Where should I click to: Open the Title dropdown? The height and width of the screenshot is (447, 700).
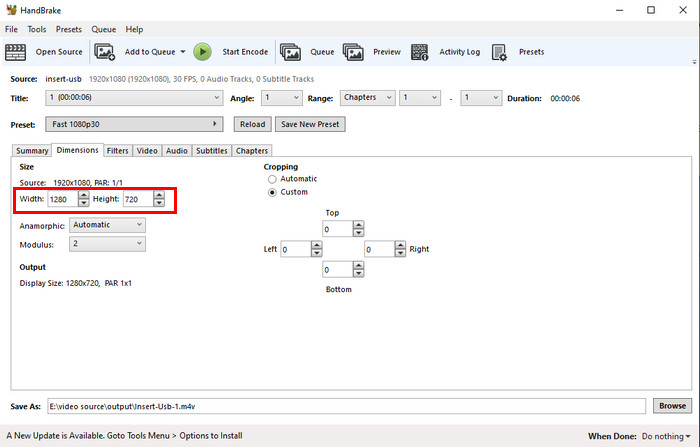tap(133, 98)
